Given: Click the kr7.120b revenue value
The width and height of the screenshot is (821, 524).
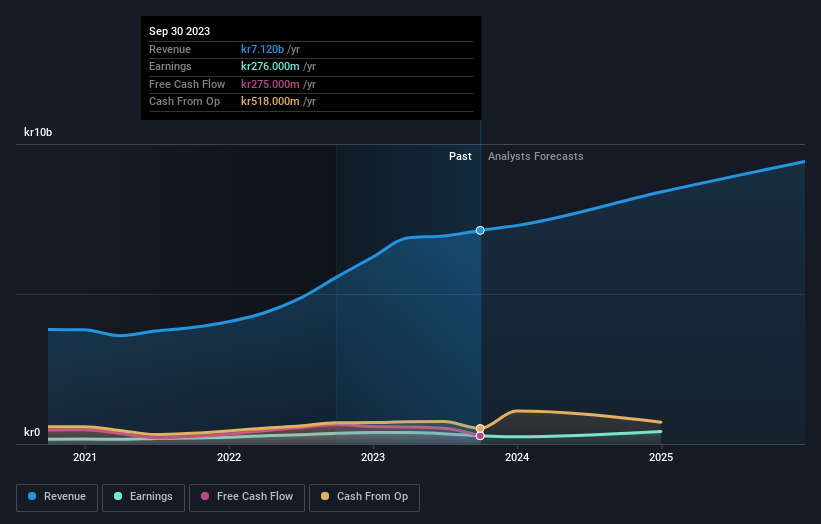Looking at the screenshot, I should click(262, 49).
